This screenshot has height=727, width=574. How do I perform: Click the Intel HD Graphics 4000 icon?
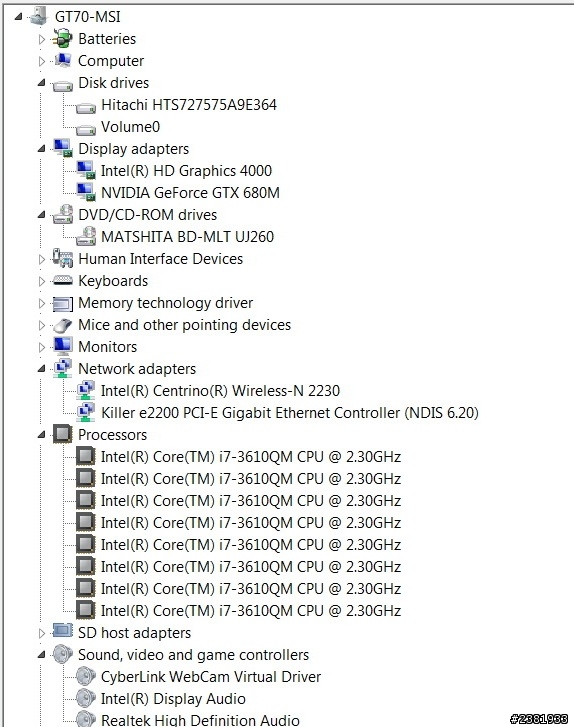[x=85, y=170]
